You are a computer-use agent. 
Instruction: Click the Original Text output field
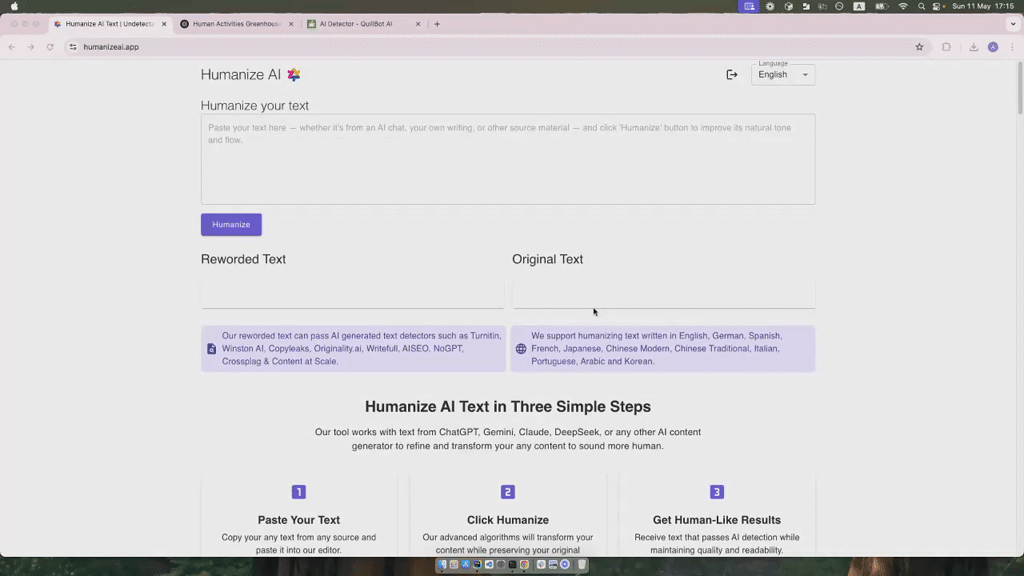tap(664, 294)
